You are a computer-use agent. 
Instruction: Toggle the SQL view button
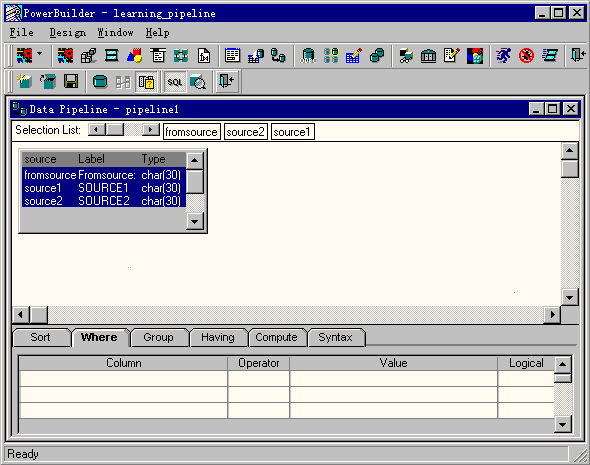(175, 82)
